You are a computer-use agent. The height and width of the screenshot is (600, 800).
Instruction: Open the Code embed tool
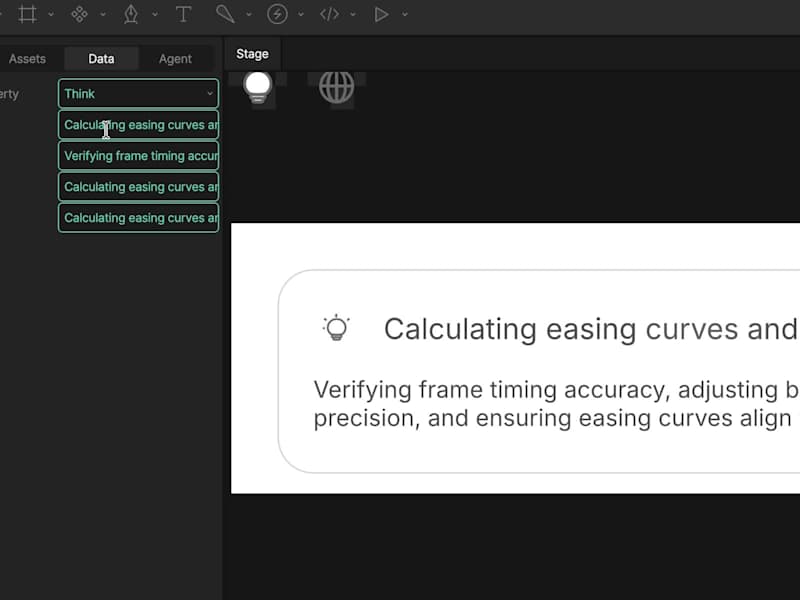click(x=332, y=14)
